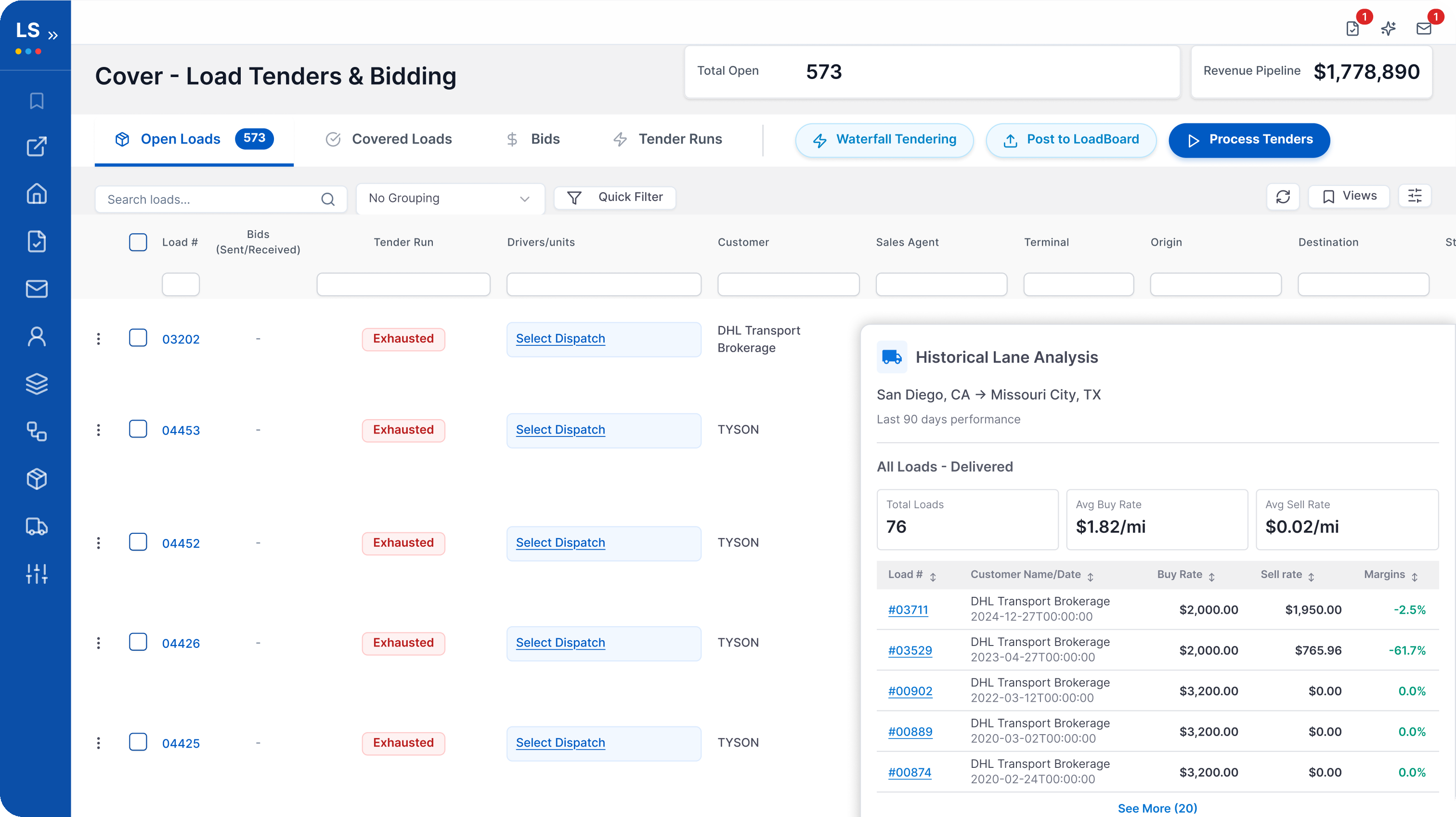Switch to the Open Loads tab
1456x817 pixels.
[x=194, y=140]
